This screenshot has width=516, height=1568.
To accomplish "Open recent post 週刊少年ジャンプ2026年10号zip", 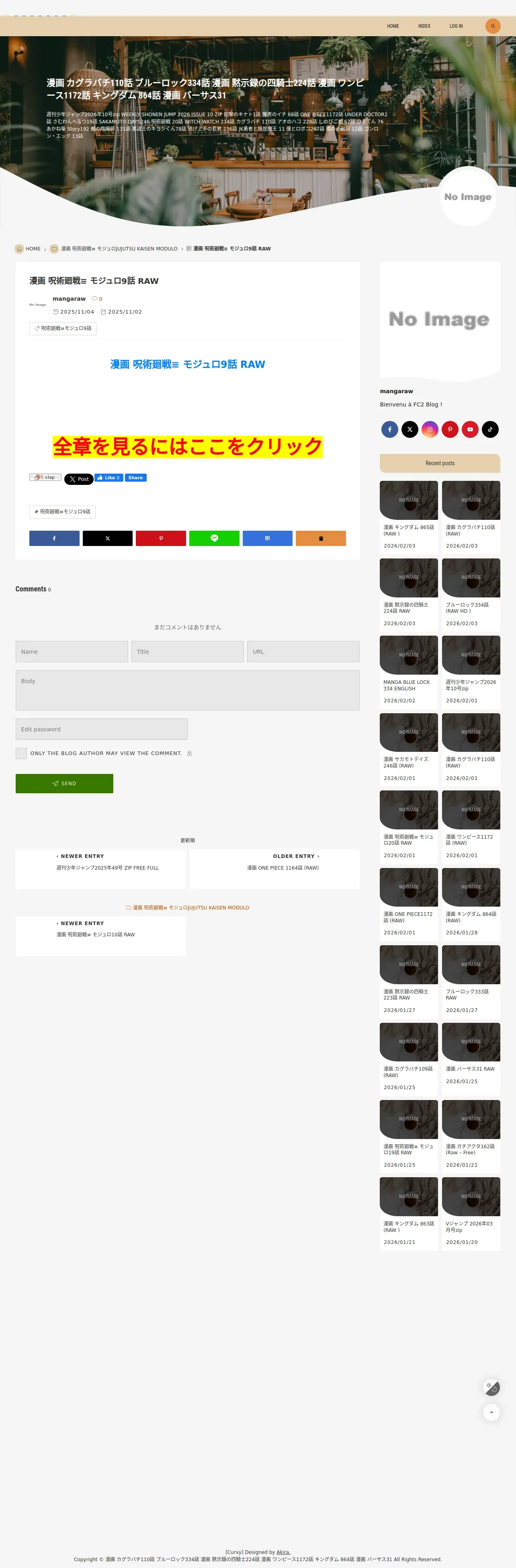I will (471, 671).
